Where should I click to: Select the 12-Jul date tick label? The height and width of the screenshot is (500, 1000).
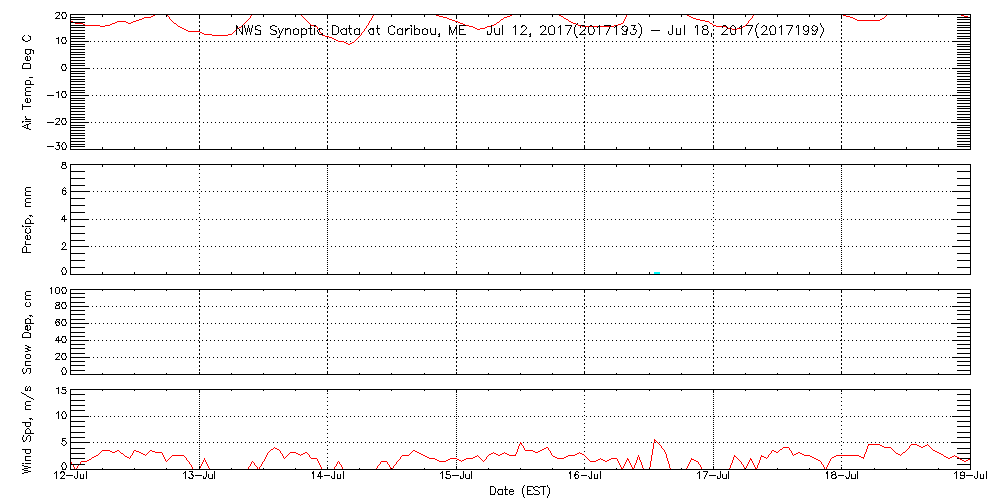(72, 477)
